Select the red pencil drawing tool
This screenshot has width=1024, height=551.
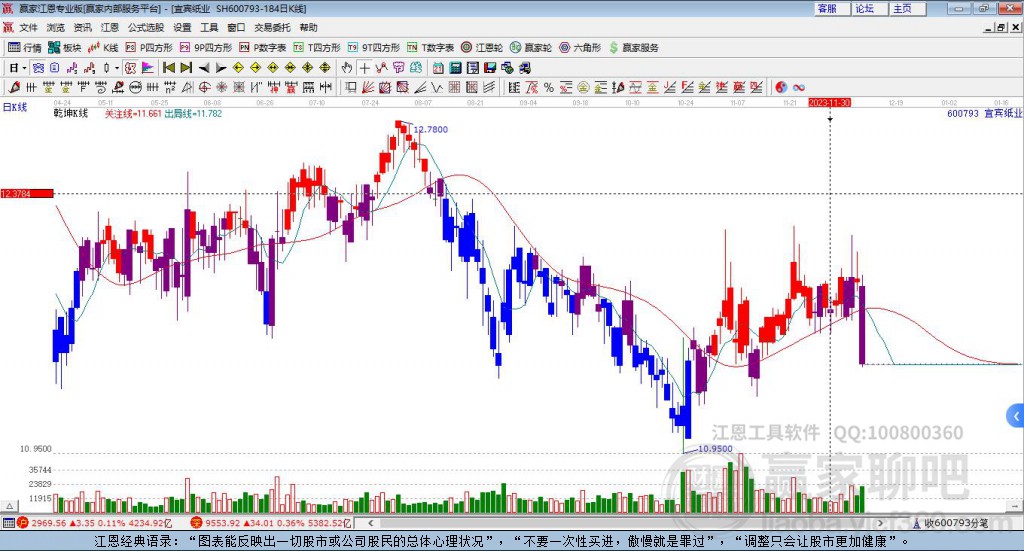tap(14, 87)
